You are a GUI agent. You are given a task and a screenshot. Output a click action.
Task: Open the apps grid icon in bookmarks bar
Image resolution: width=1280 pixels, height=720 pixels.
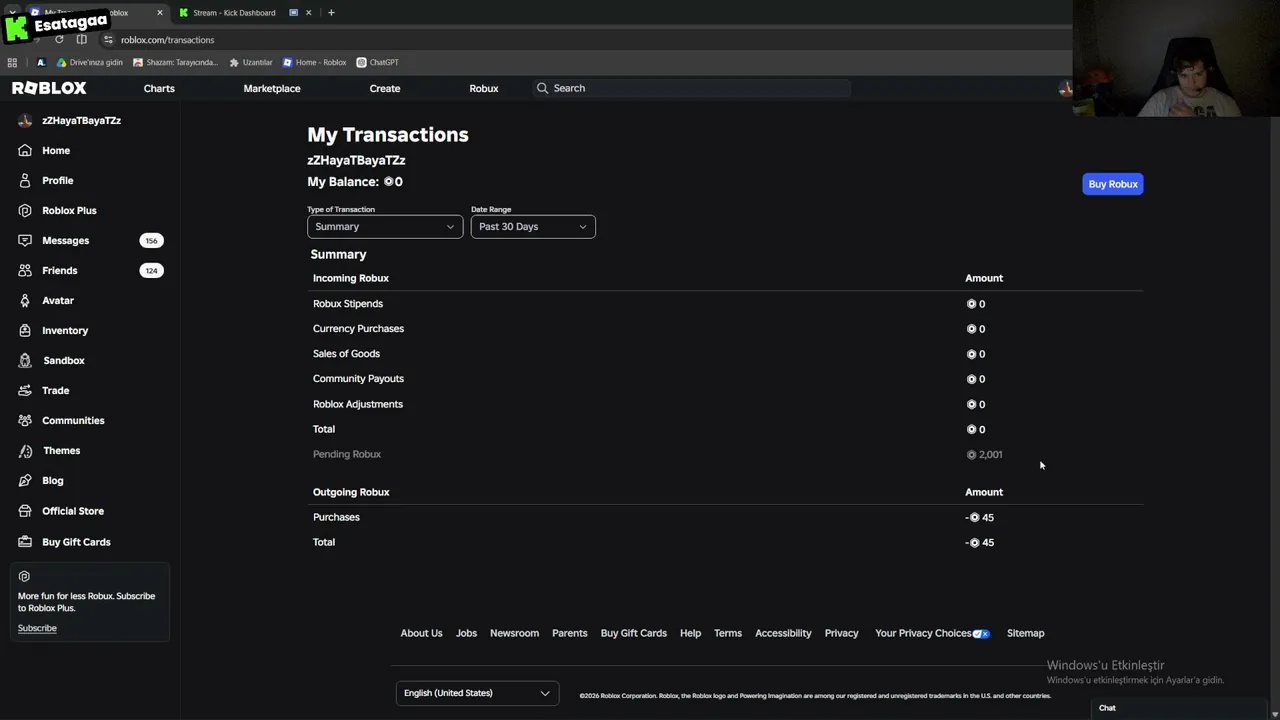coord(12,62)
